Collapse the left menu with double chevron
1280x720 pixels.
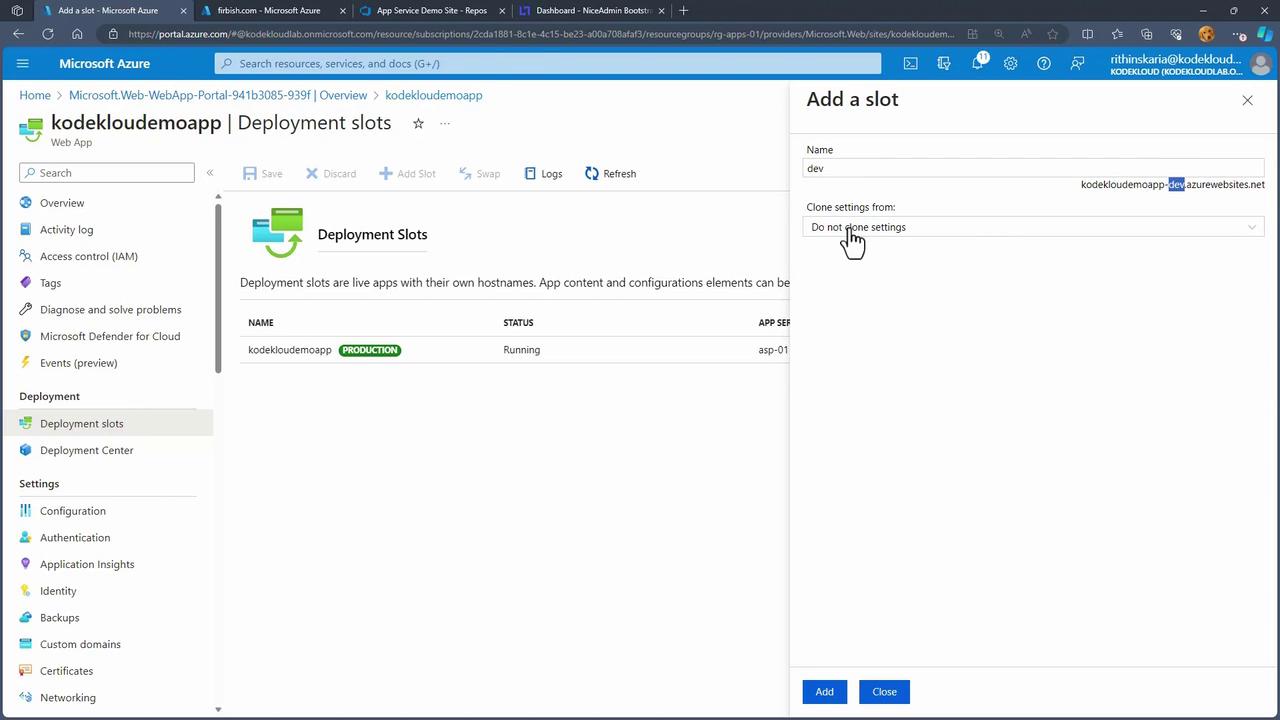point(210,173)
